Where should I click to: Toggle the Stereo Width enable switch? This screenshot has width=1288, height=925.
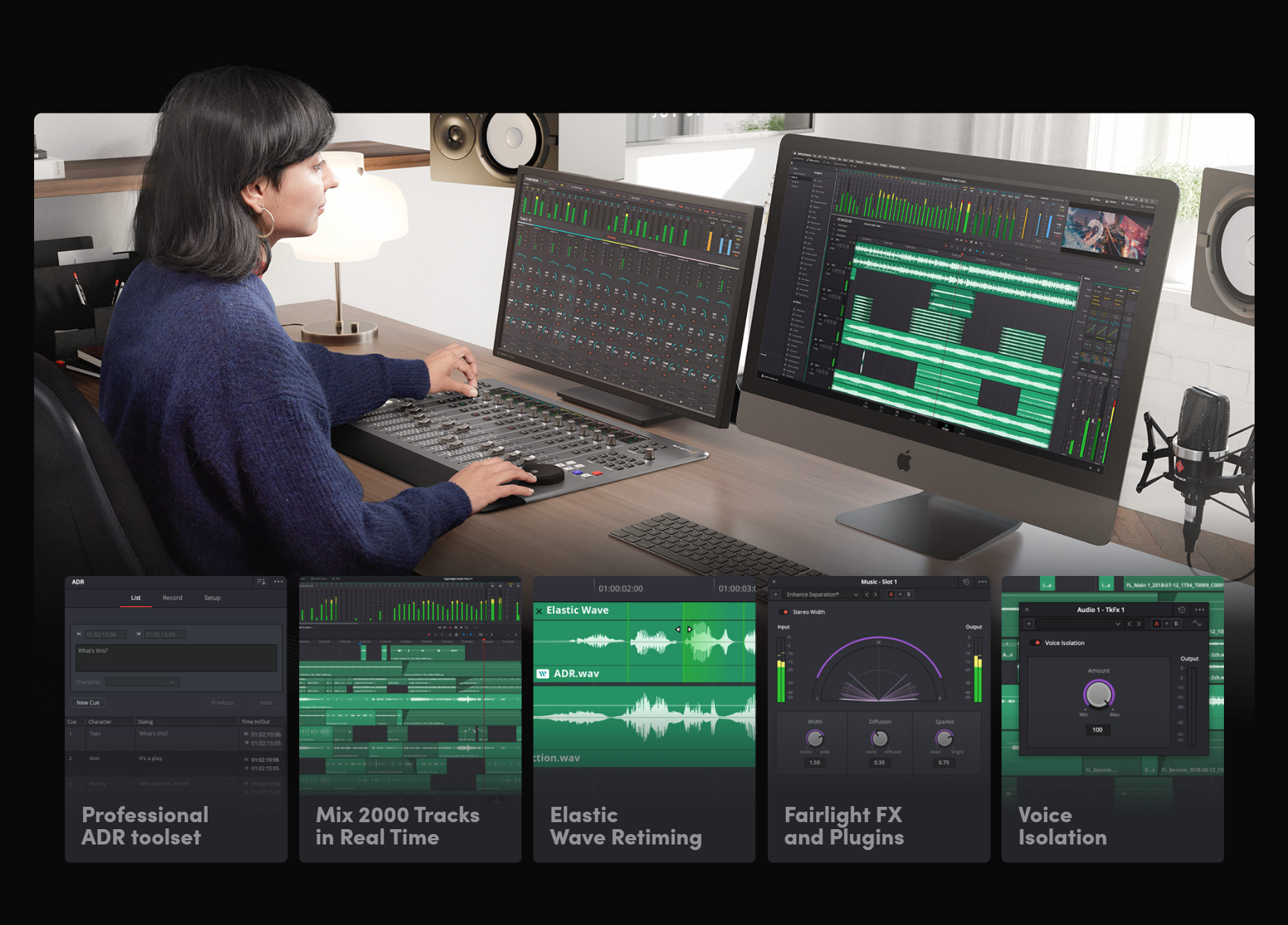pyautogui.click(x=784, y=612)
